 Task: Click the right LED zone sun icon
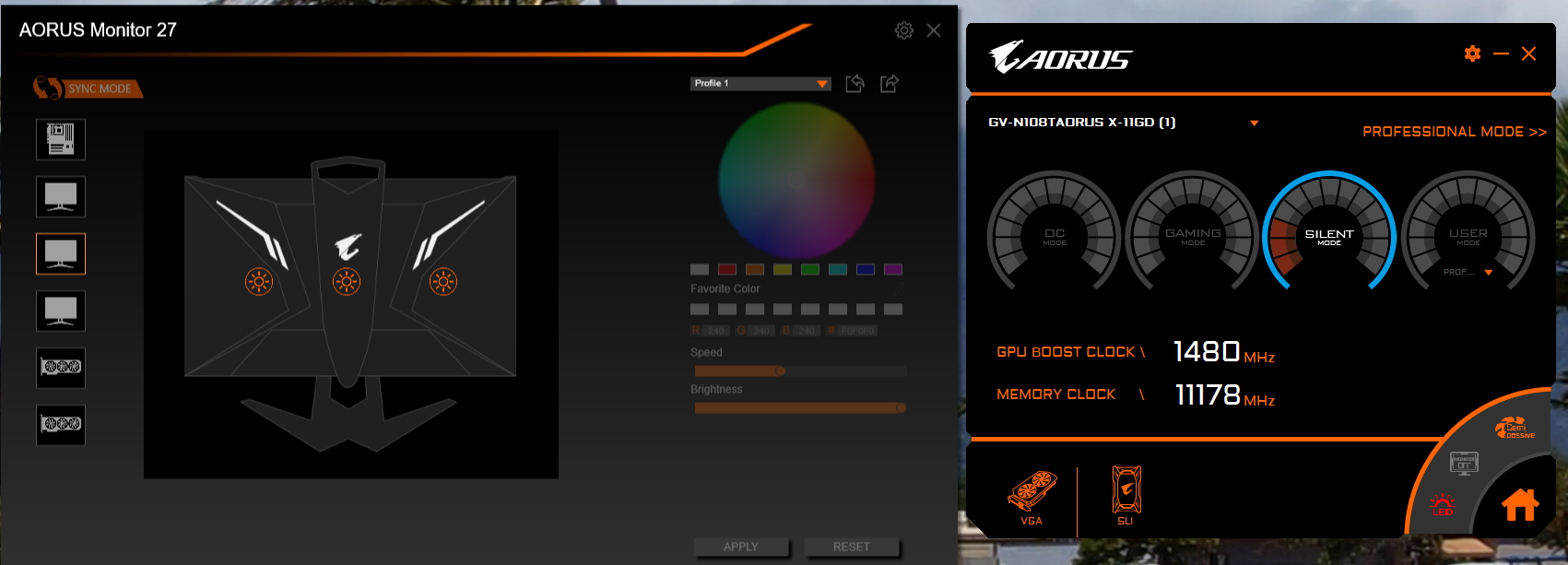[x=443, y=281]
